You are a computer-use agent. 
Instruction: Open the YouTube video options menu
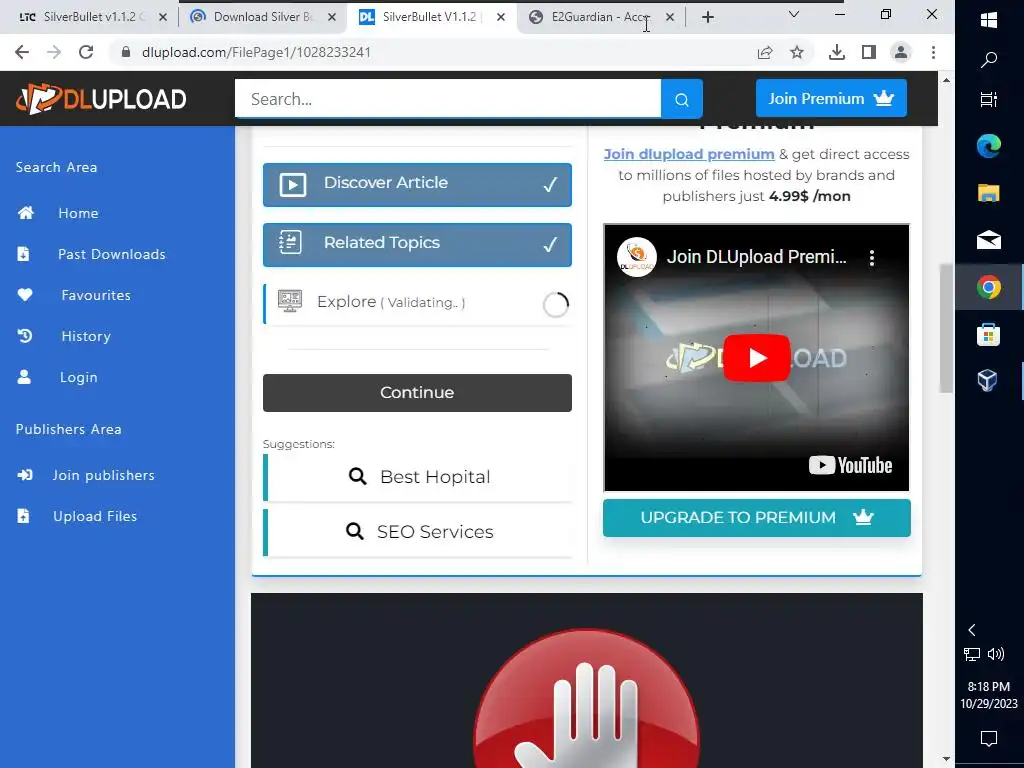872,258
